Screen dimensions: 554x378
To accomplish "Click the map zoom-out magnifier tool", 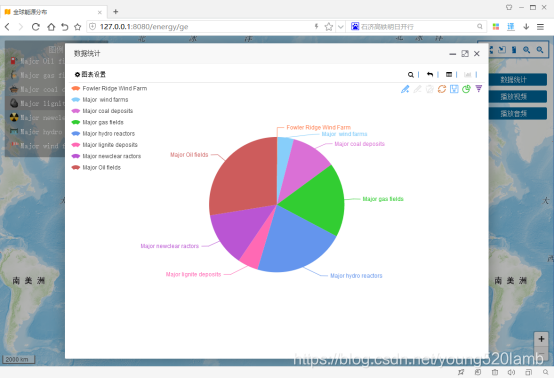I will [x=540, y=50].
